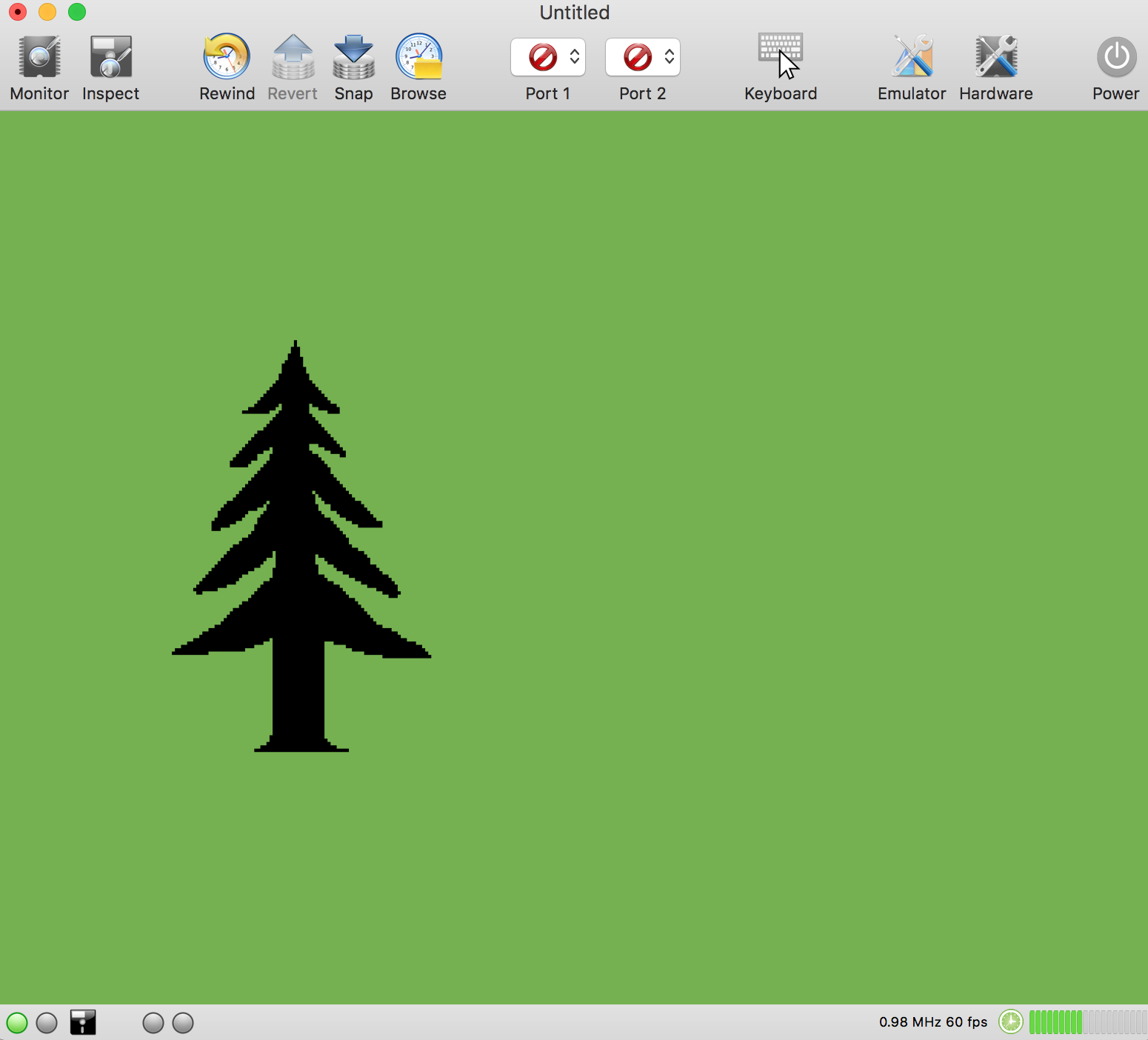Image resolution: width=1148 pixels, height=1040 pixels.
Task: Toggle the second gray status LED
Action: point(47,1023)
